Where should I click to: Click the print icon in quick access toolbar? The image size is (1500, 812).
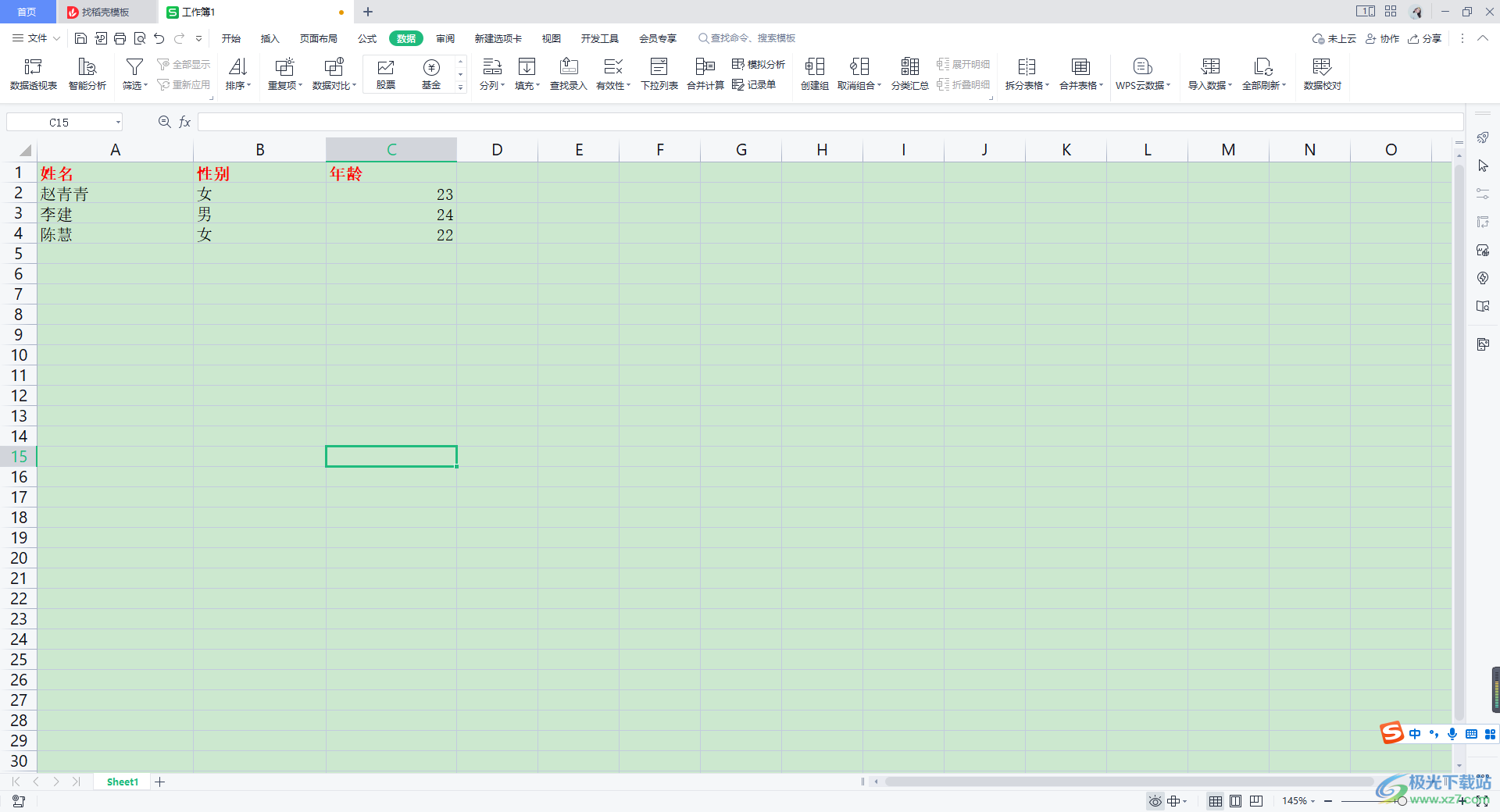point(120,38)
